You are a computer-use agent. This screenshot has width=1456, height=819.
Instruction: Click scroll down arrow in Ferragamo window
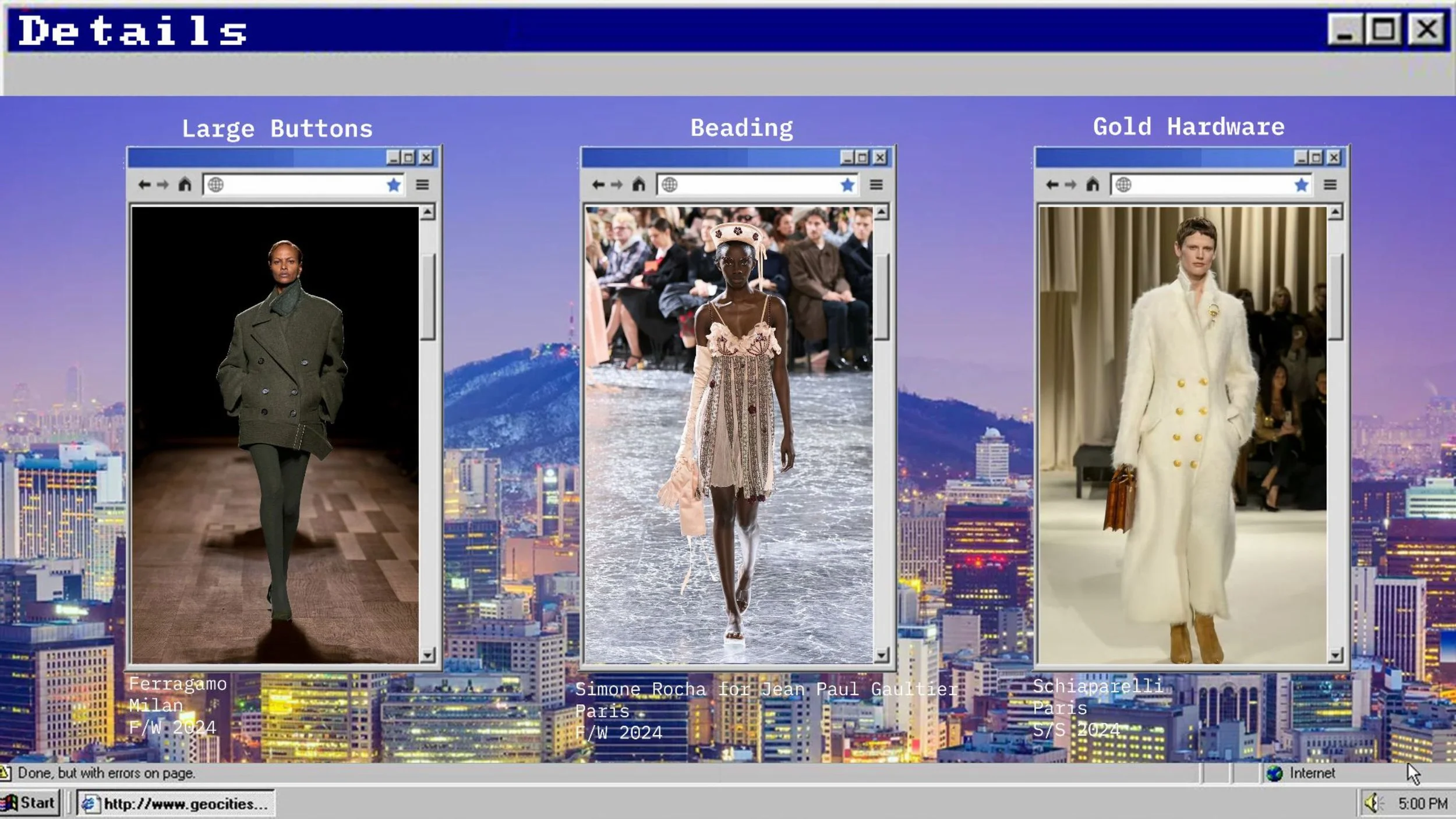click(x=427, y=655)
